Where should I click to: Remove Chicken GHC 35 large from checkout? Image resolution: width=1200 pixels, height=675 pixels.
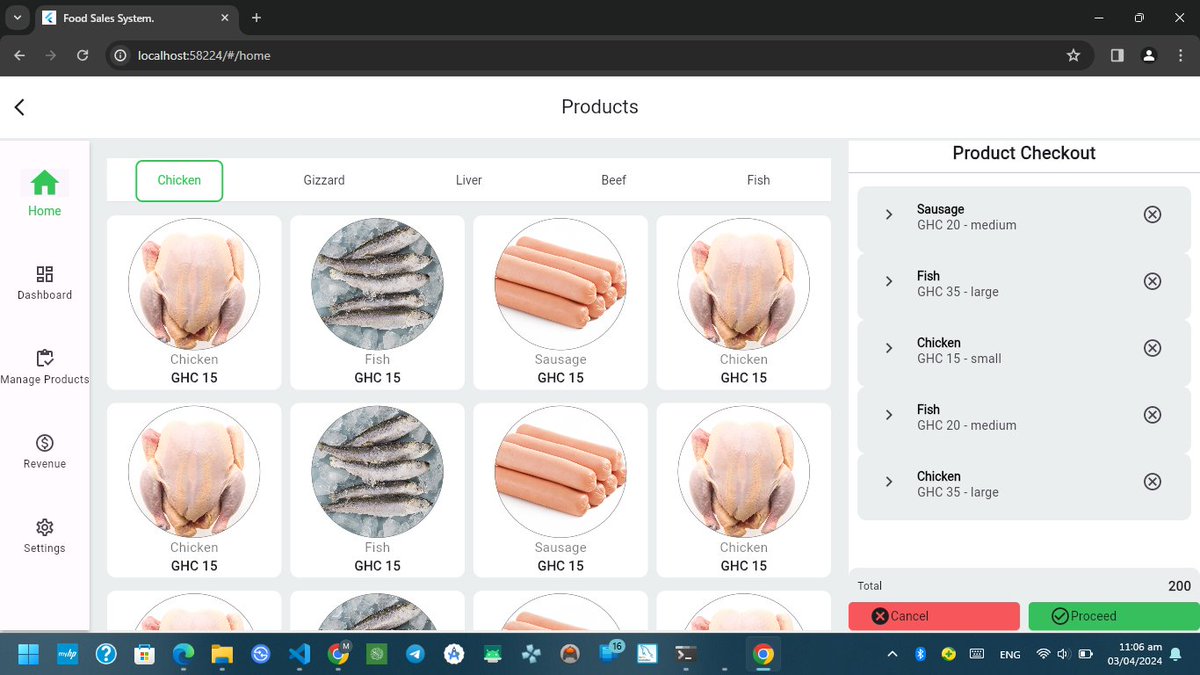pyautogui.click(x=1152, y=482)
